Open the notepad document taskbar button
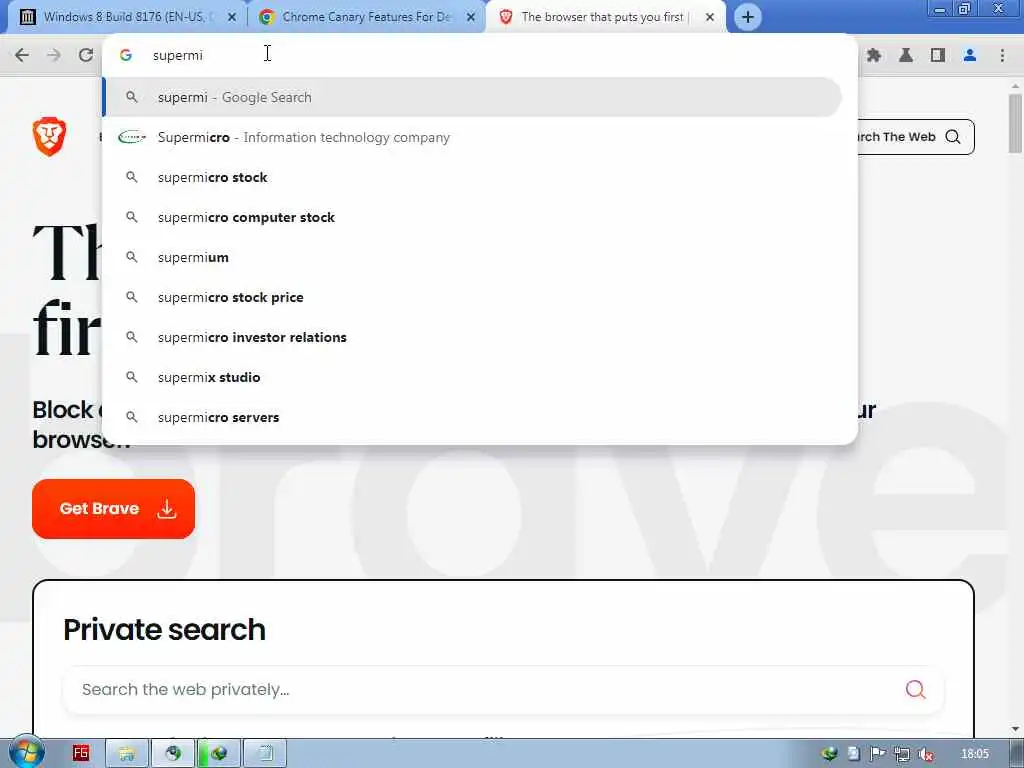Image resolution: width=1024 pixels, height=768 pixels. (x=264, y=754)
